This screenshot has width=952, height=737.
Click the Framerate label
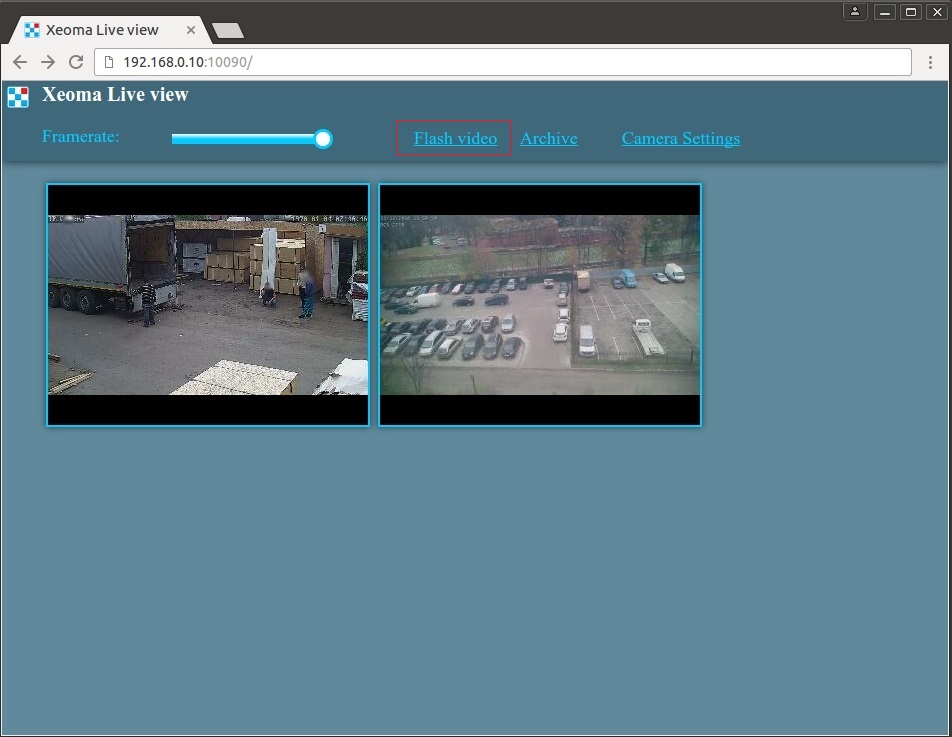[x=81, y=137]
